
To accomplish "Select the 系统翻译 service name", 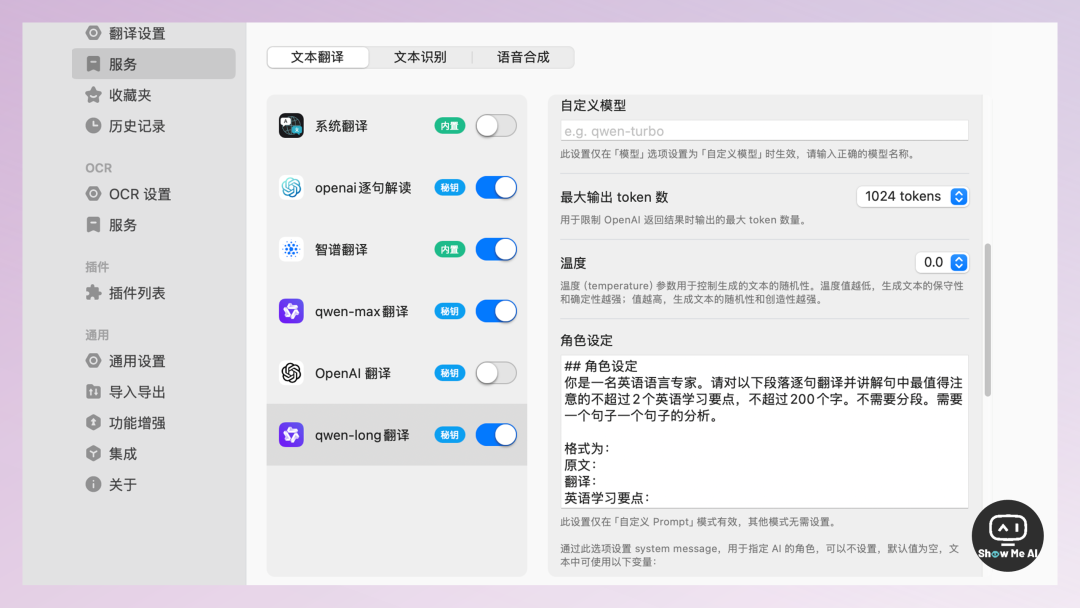I will [x=341, y=125].
